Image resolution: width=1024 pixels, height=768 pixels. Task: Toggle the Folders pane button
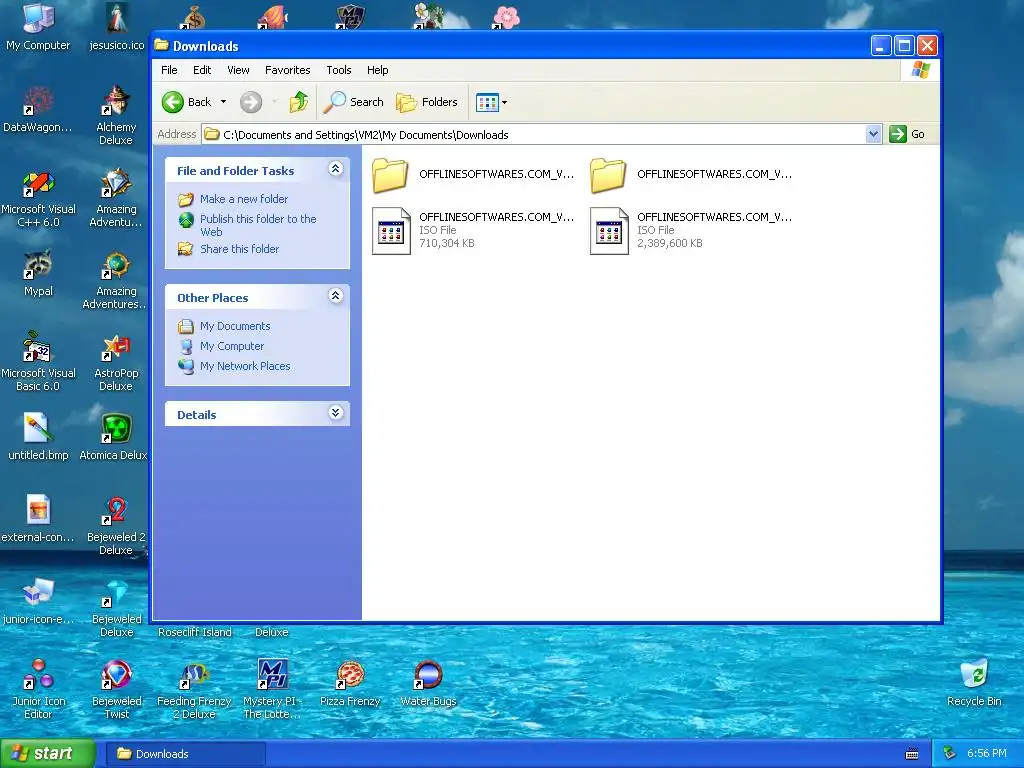(427, 102)
